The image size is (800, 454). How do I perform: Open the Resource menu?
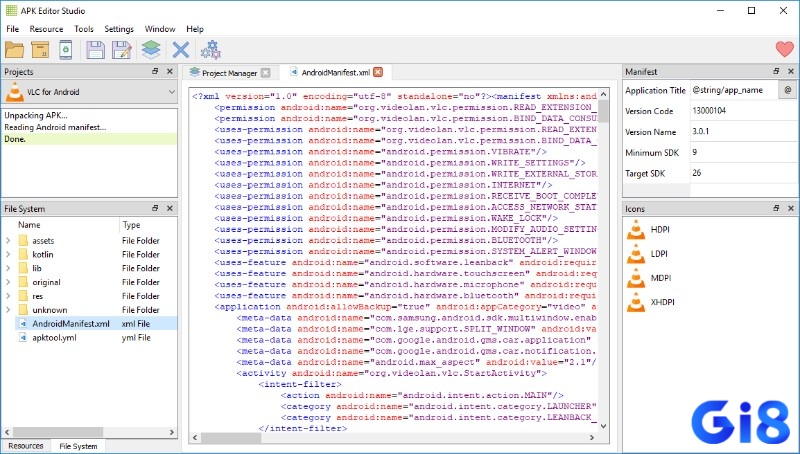point(46,29)
